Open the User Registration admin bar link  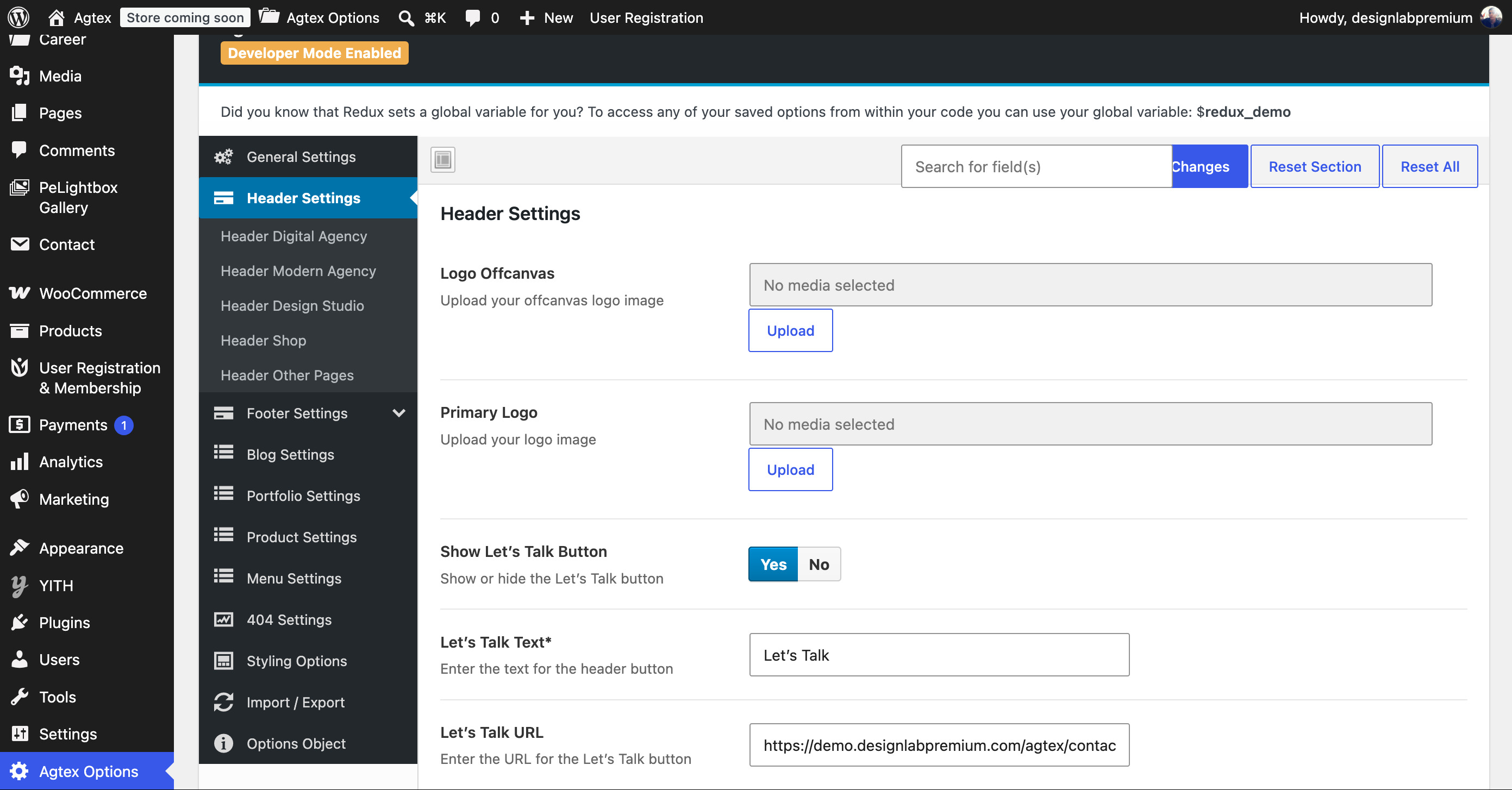pyautogui.click(x=646, y=17)
